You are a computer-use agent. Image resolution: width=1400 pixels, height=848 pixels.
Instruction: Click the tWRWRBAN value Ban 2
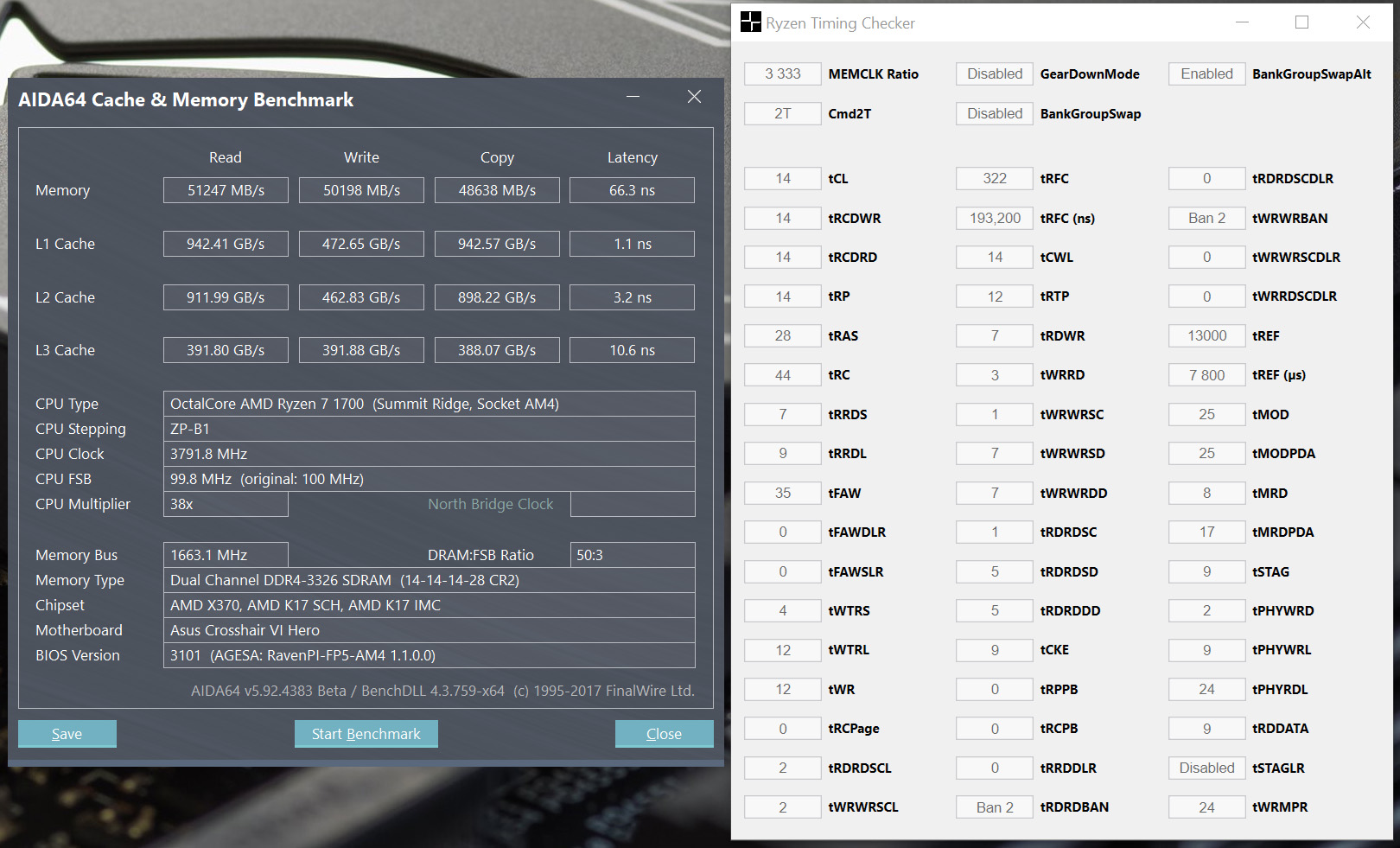pyautogui.click(x=1207, y=218)
